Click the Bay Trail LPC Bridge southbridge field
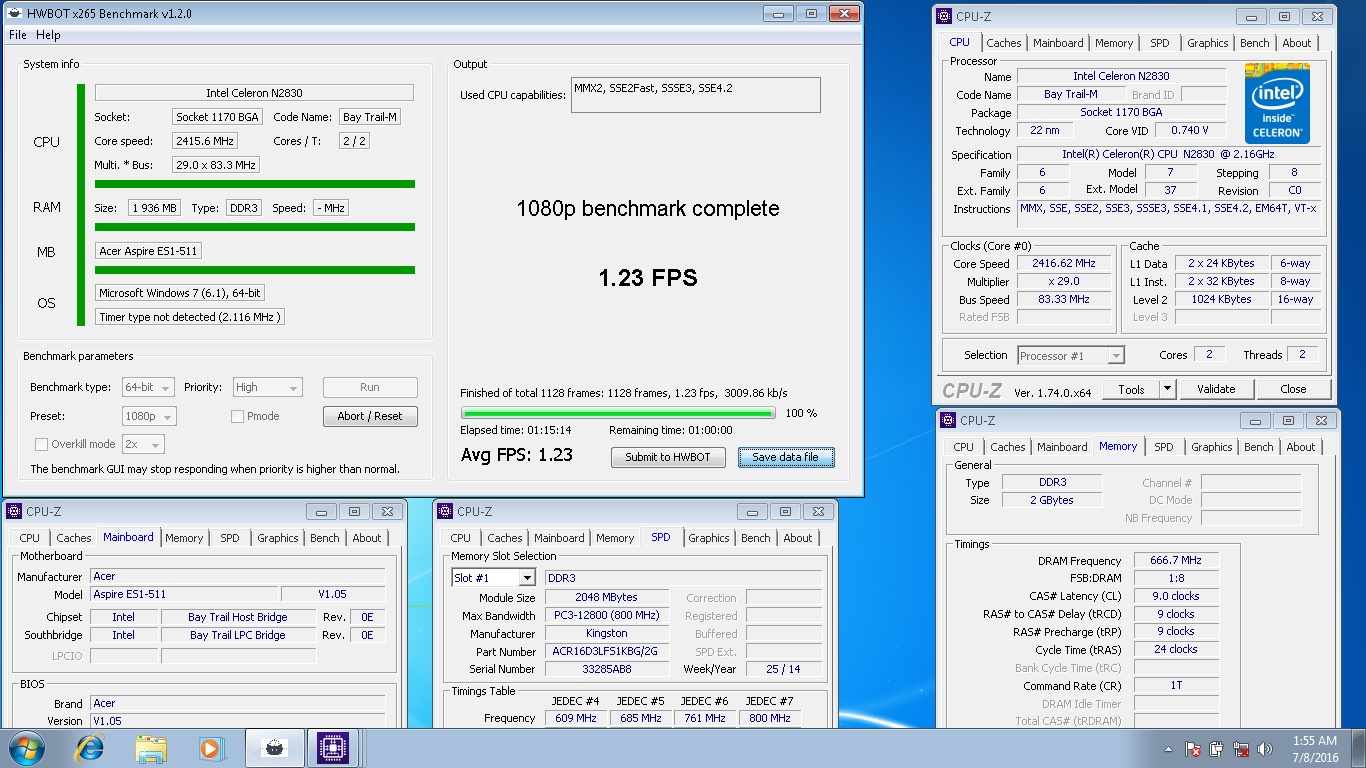Screen dimensions: 1366x768 point(238,635)
